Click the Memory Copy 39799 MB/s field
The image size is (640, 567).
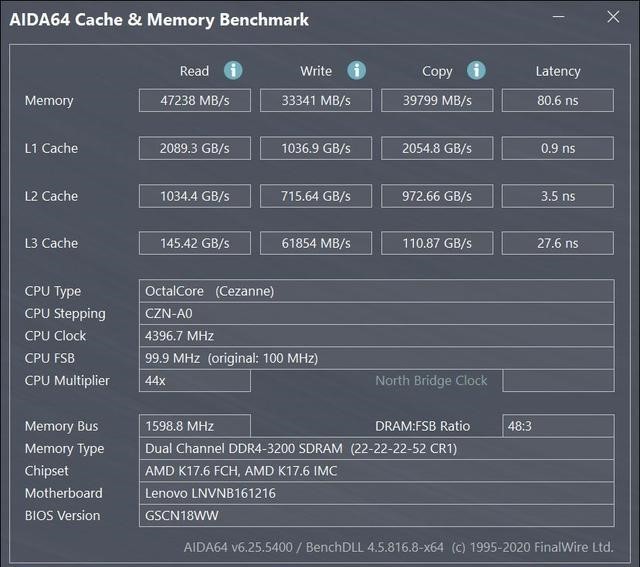[437, 100]
